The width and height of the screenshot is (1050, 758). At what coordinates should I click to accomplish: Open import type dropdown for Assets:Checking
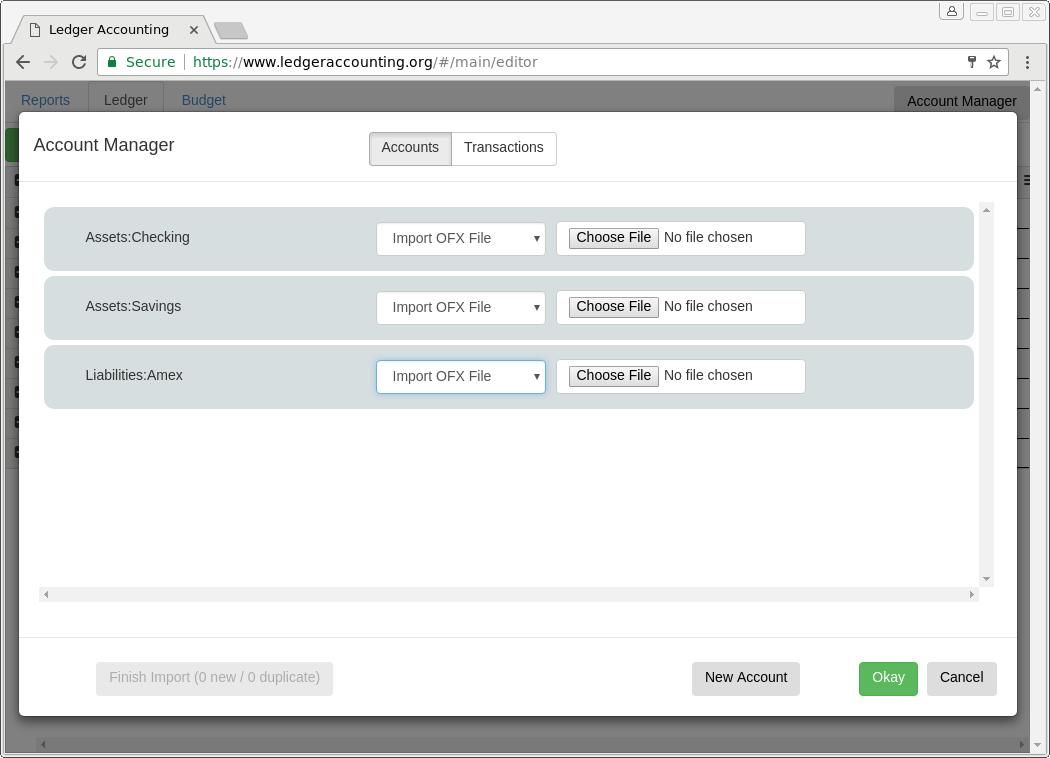tap(461, 239)
